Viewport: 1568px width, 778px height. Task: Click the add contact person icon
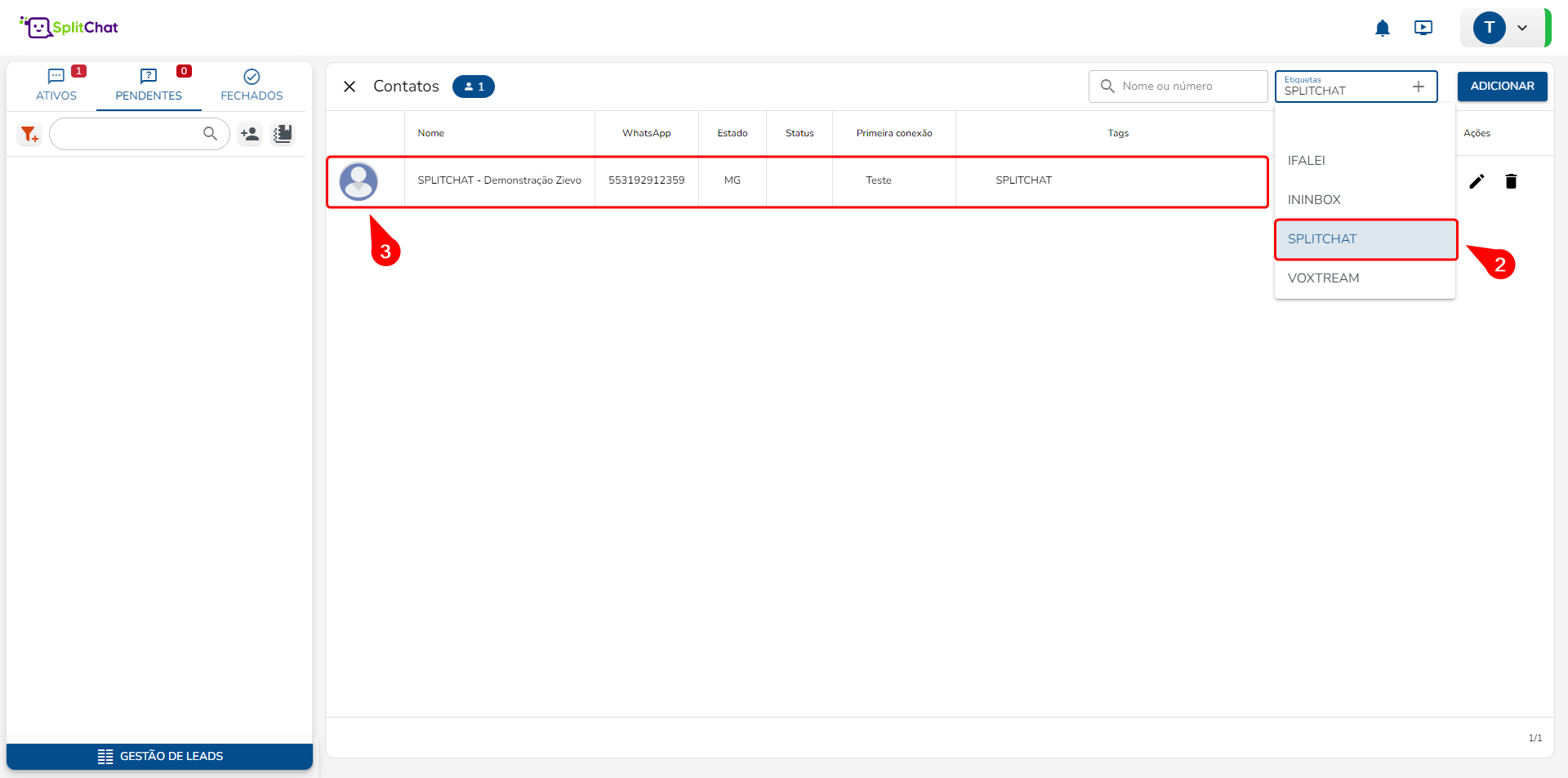pyautogui.click(x=250, y=134)
